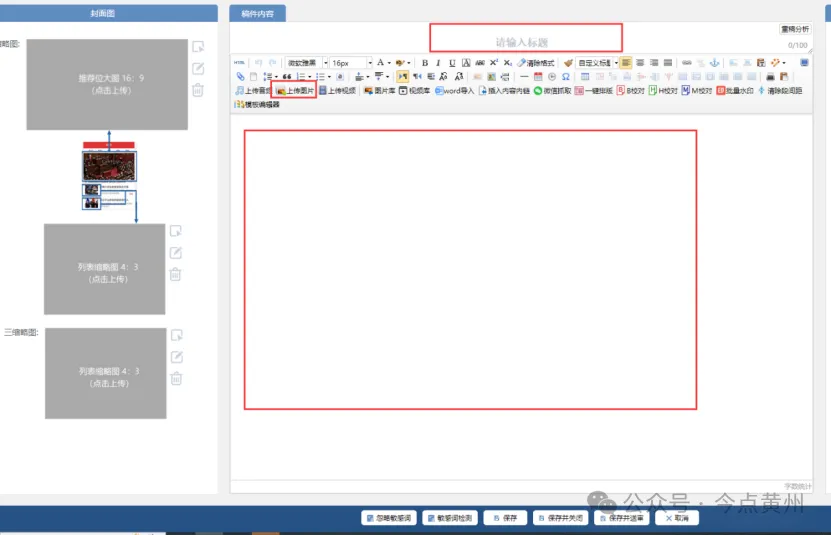Click the anchor icon in toolbar
The height and width of the screenshot is (536, 831).
714,63
